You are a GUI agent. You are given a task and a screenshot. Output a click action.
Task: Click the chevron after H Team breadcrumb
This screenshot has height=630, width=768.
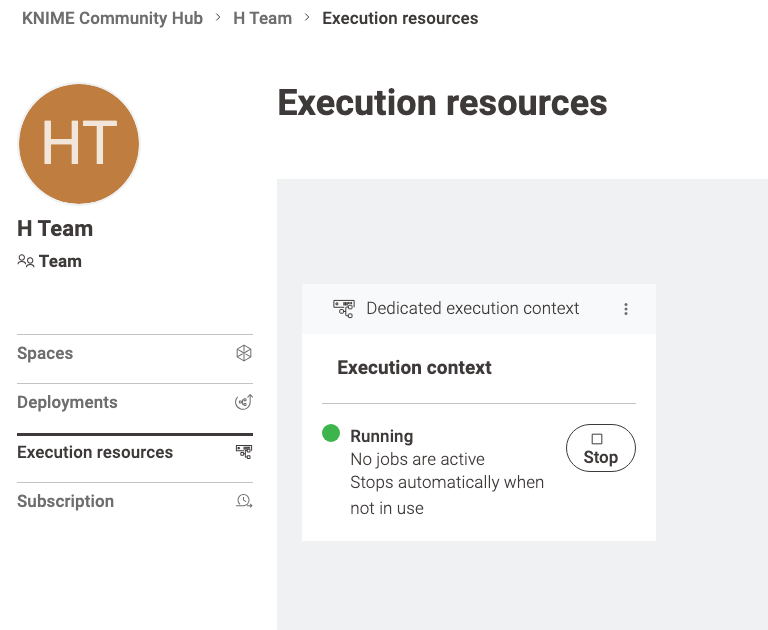[307, 18]
